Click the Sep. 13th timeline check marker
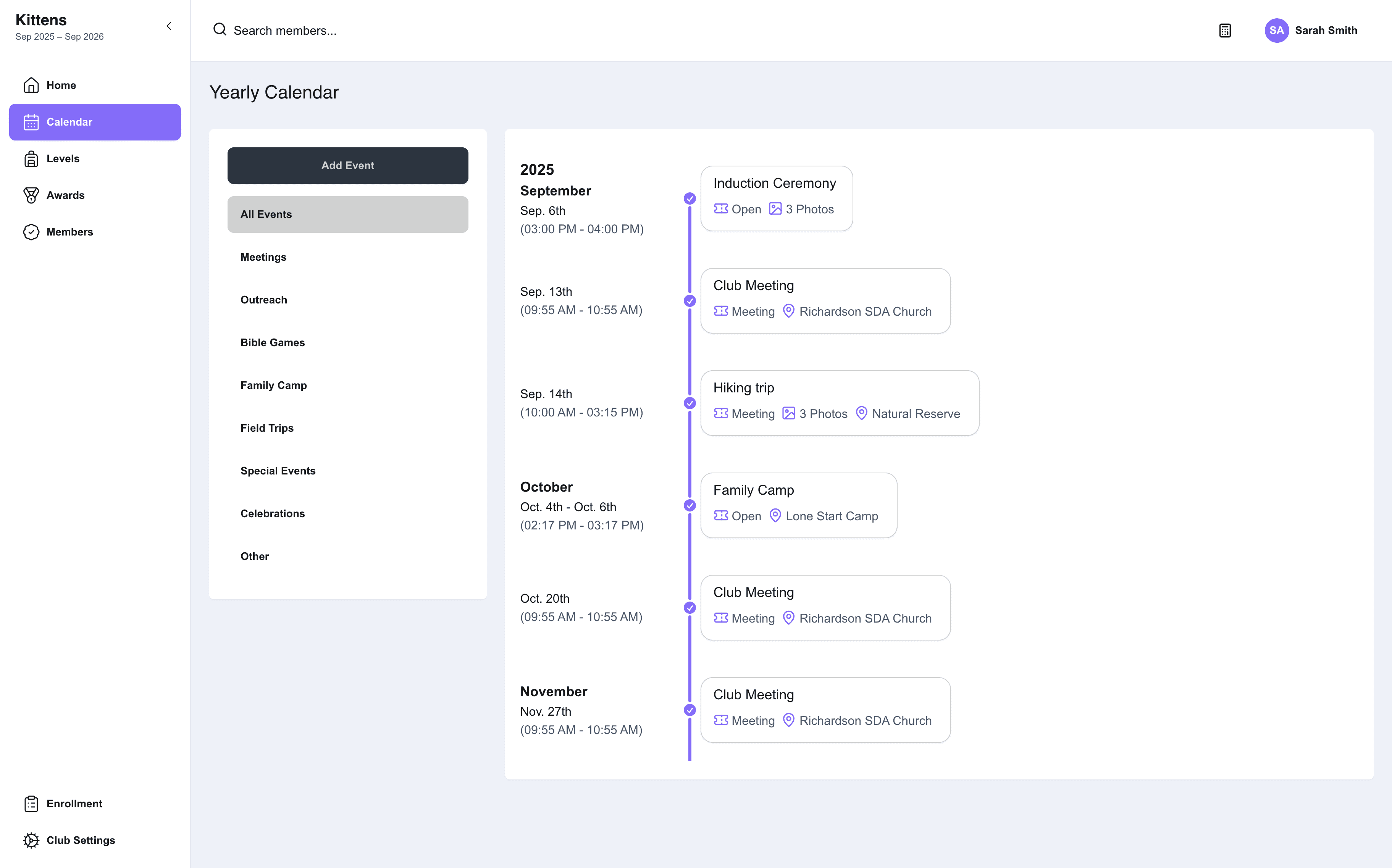Screen dimensions: 1392x868 [690, 301]
